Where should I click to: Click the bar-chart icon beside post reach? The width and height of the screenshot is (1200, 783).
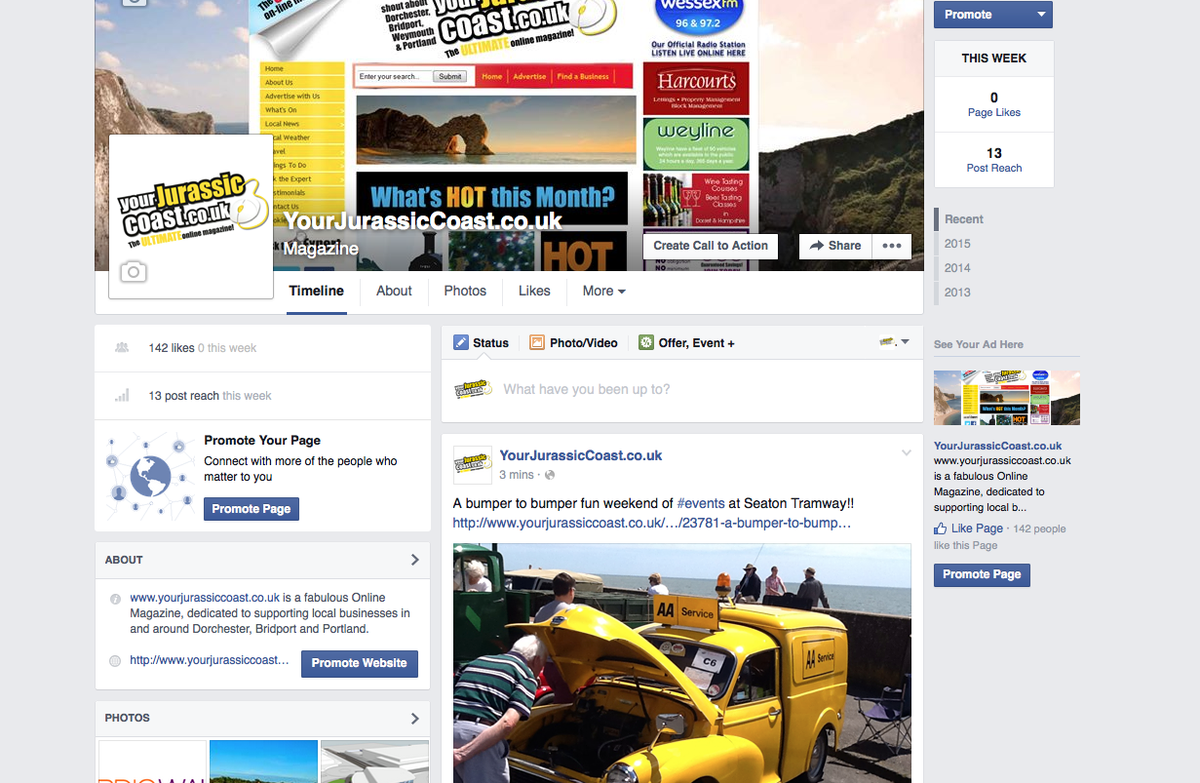pyautogui.click(x=121, y=395)
